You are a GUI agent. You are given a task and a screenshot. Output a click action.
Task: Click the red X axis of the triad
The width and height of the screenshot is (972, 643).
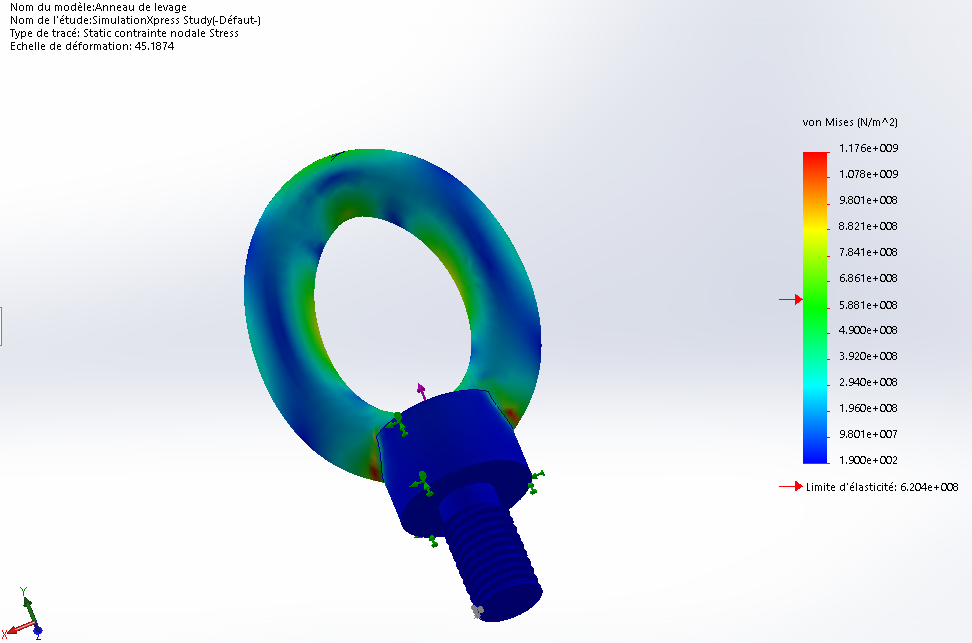coord(17,629)
